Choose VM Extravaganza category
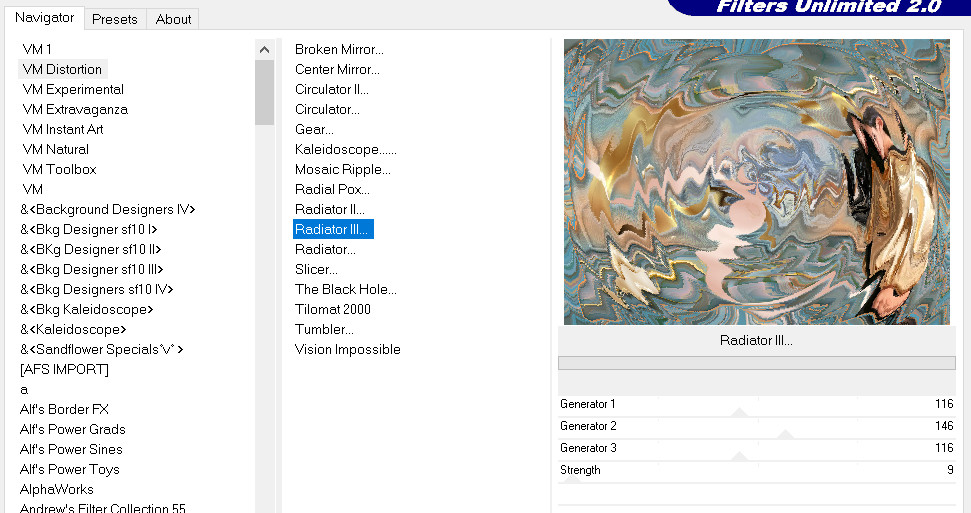The image size is (971, 513). click(x=75, y=109)
